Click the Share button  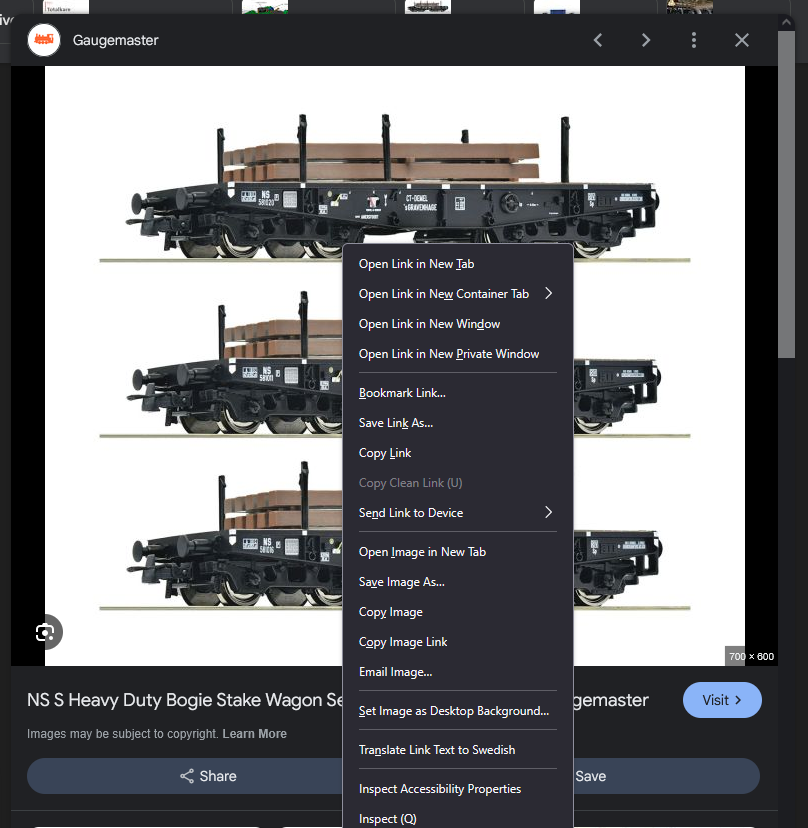[208, 776]
